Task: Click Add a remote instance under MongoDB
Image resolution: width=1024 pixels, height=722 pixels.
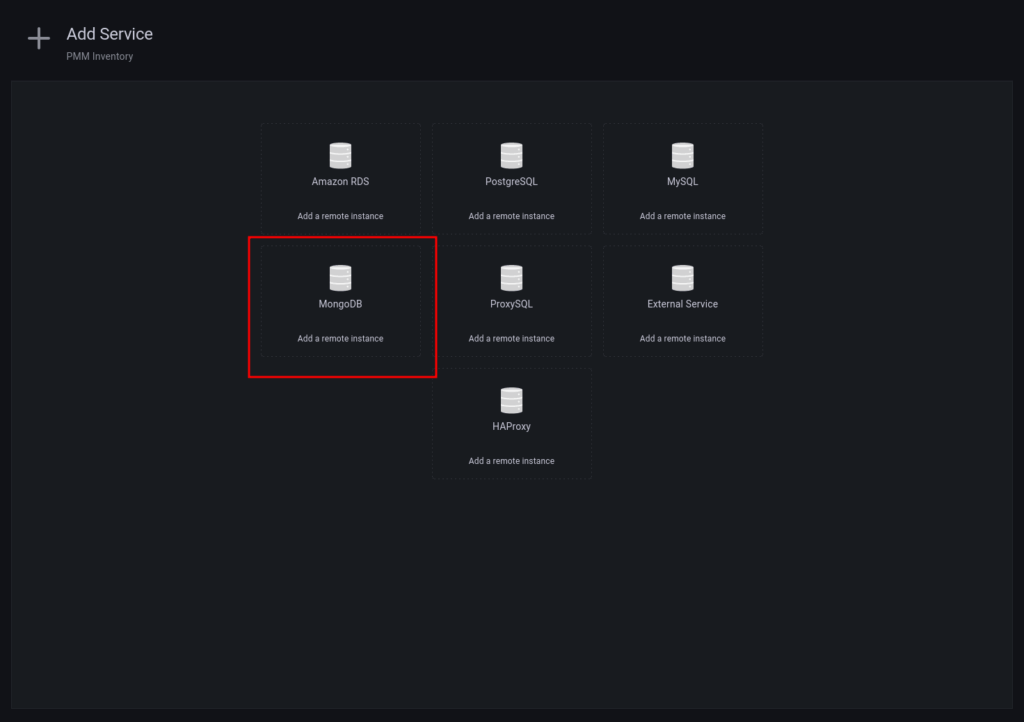Action: point(340,338)
